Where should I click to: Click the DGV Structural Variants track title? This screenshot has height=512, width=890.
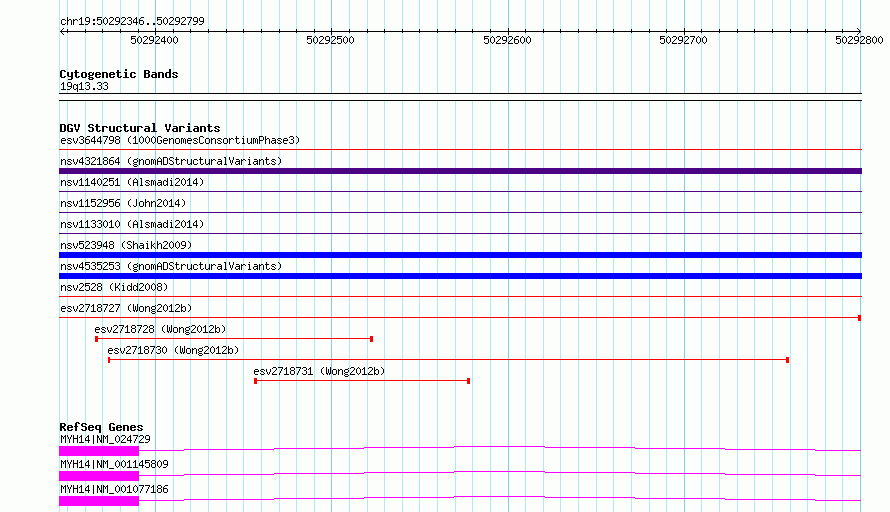140,128
